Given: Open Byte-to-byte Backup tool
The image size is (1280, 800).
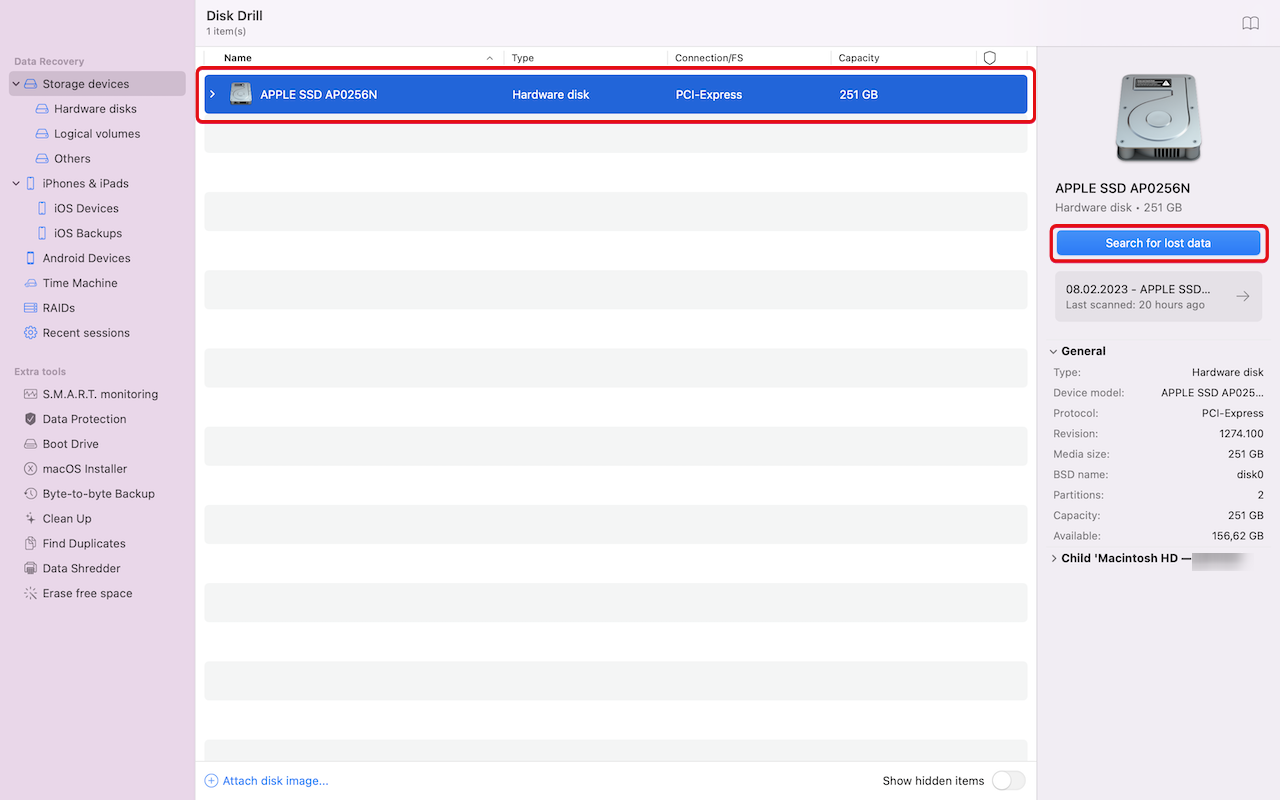Looking at the screenshot, I should [97, 494].
